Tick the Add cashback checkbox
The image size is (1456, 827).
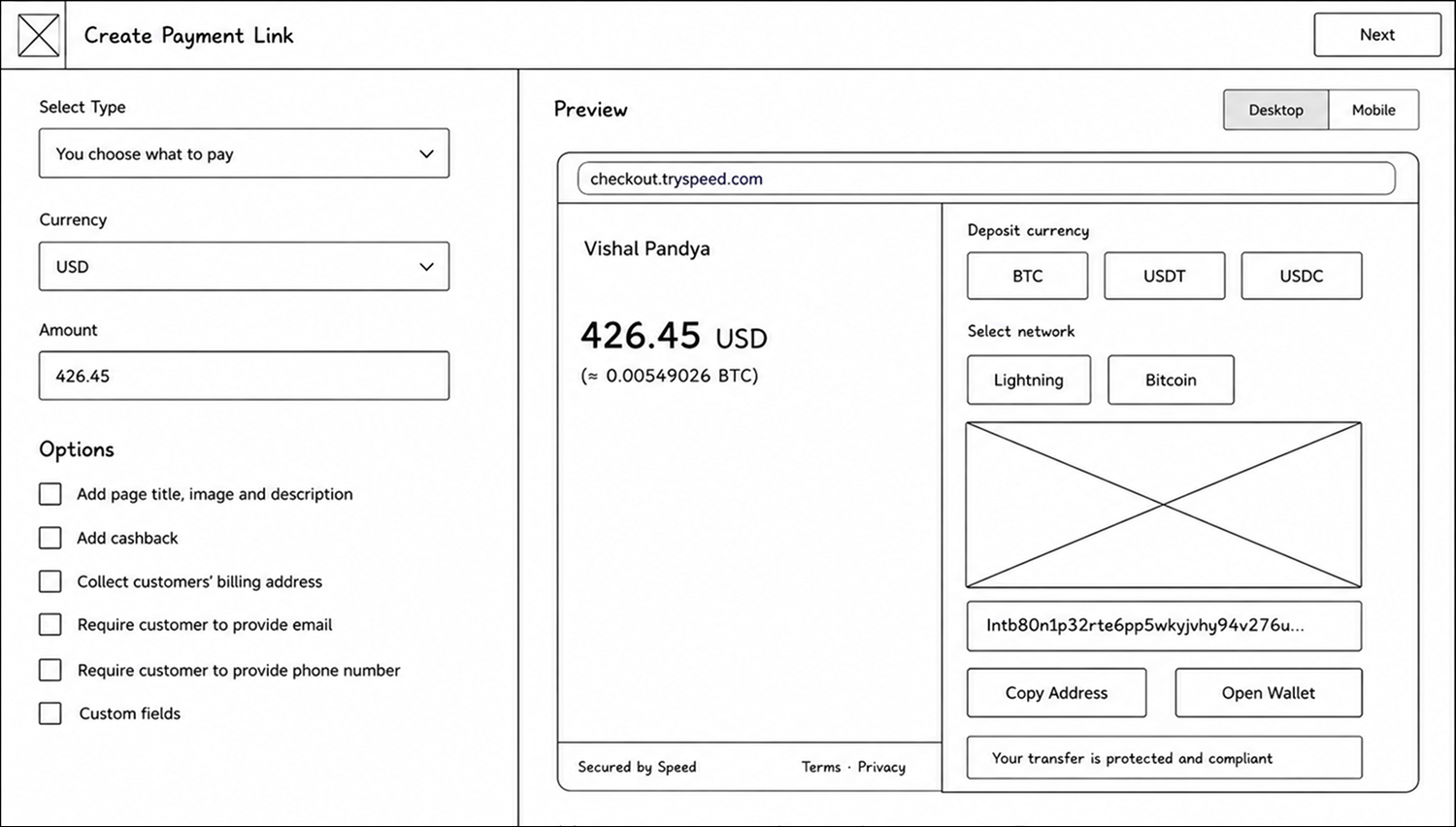(x=50, y=538)
